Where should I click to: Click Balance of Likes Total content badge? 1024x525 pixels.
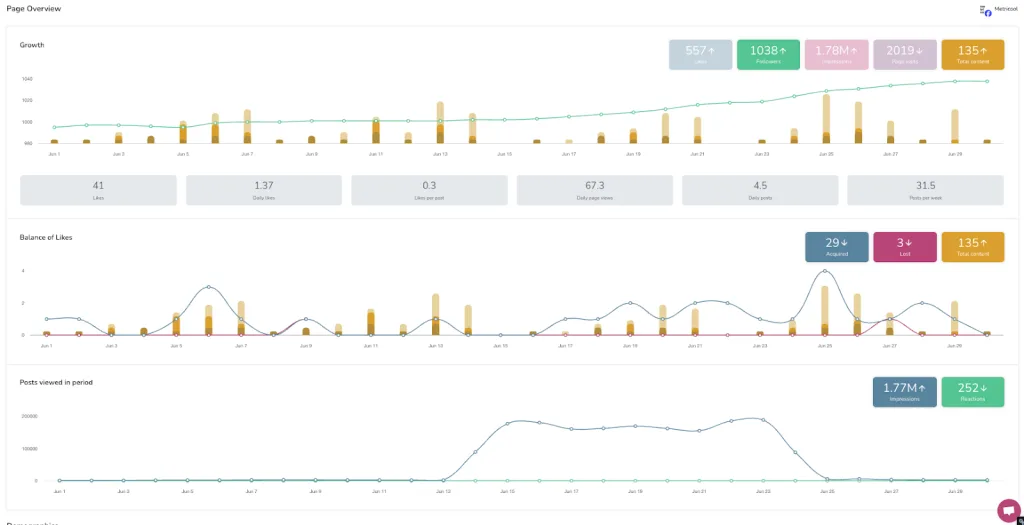point(972,247)
